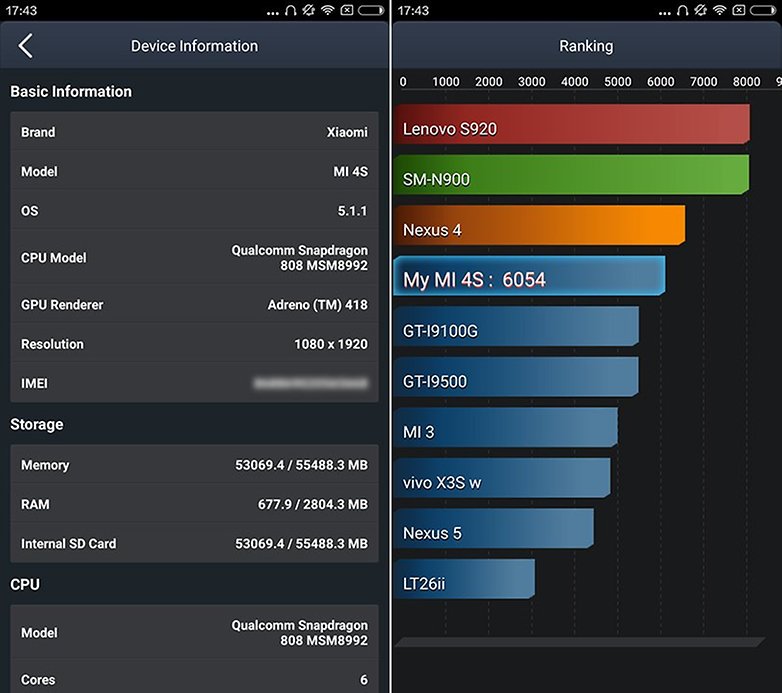Select the Lenovo S920 red ranking bar
The image size is (782, 693).
(x=572, y=124)
